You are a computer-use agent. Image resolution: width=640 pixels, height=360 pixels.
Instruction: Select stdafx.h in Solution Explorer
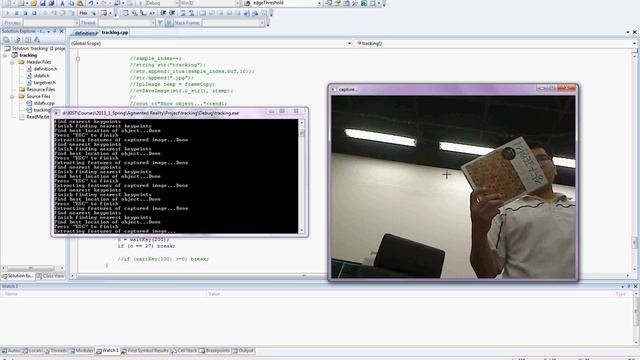click(x=41, y=76)
